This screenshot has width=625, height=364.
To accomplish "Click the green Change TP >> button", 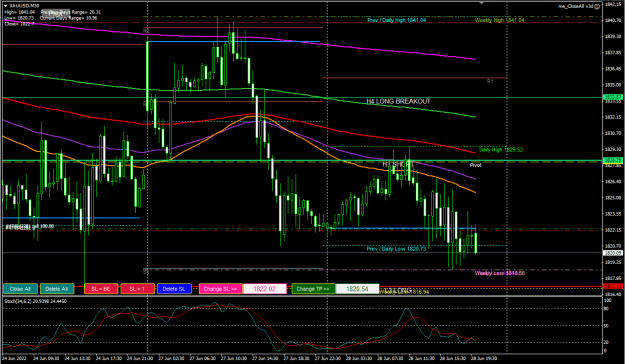I will click(x=313, y=289).
